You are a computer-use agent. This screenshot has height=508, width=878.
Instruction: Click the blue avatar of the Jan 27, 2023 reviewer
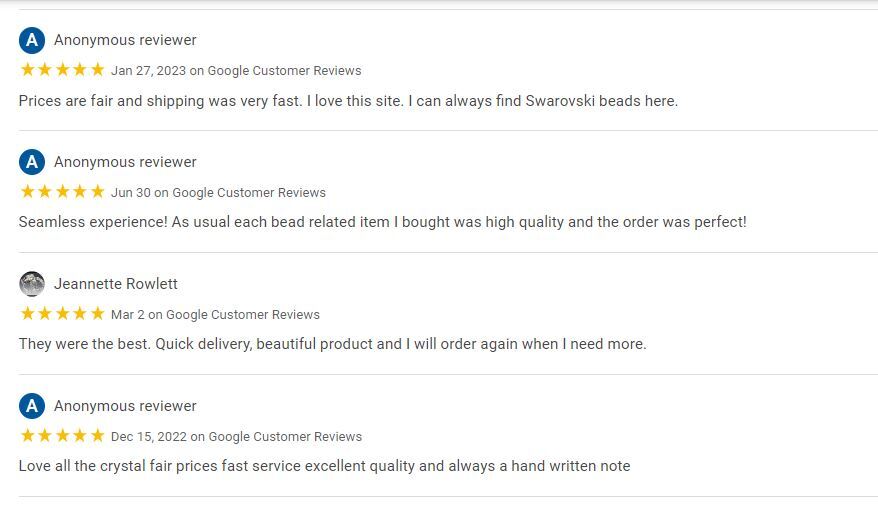pyautogui.click(x=32, y=40)
